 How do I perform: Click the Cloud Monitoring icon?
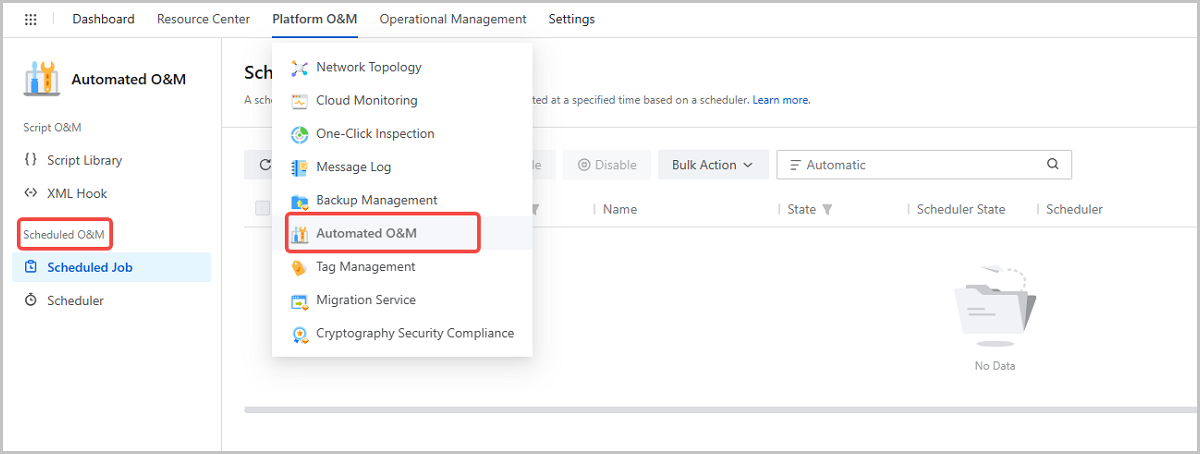tap(299, 101)
